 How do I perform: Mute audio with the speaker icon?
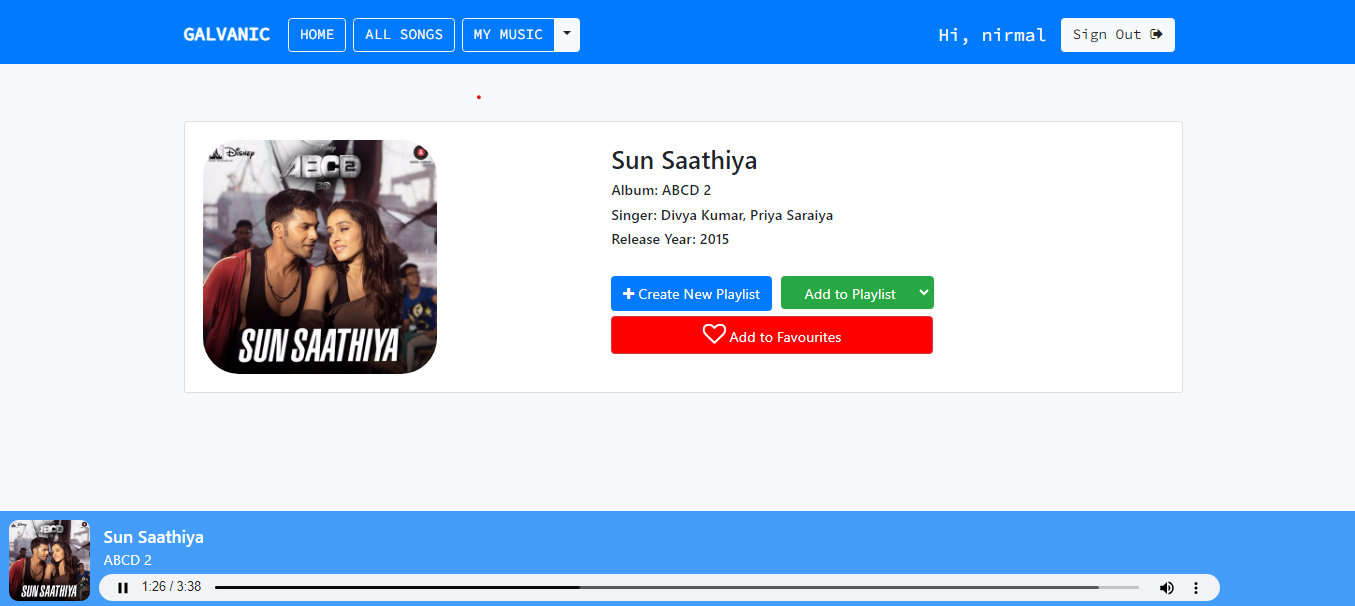click(1166, 588)
